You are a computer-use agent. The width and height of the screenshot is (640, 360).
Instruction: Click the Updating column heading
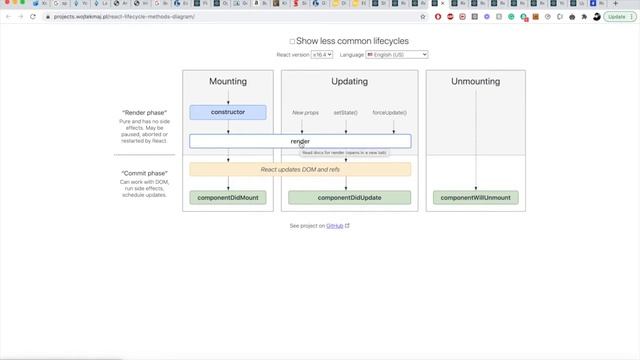click(x=349, y=81)
